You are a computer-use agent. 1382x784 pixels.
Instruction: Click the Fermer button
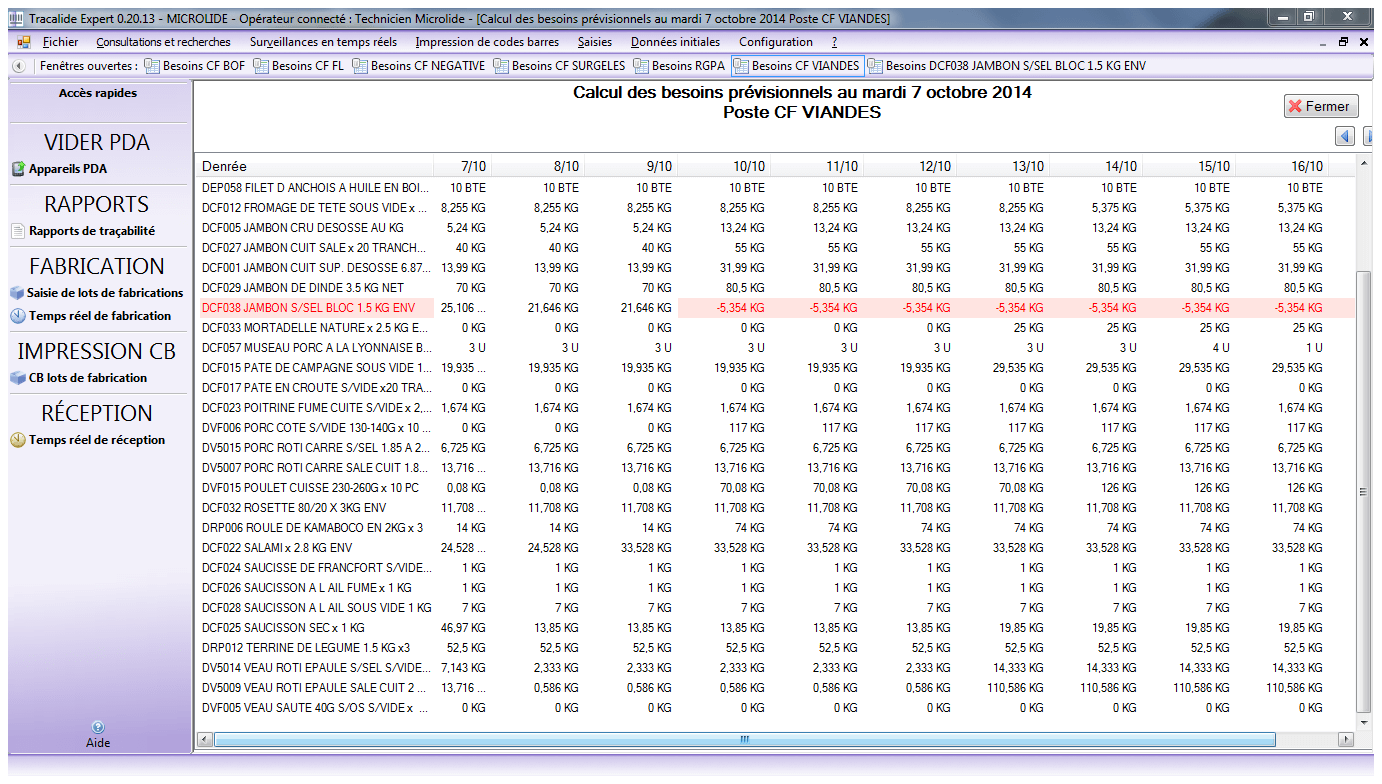[x=1321, y=106]
